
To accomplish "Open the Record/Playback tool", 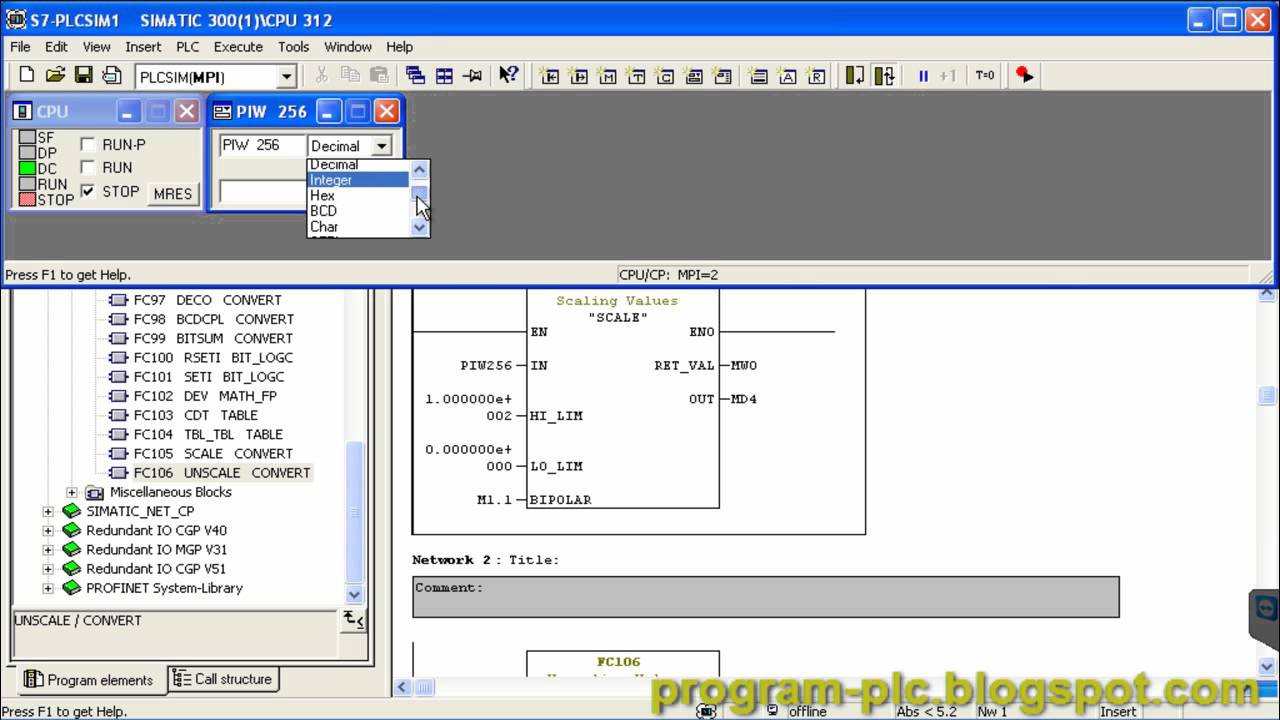I will [x=1024, y=75].
